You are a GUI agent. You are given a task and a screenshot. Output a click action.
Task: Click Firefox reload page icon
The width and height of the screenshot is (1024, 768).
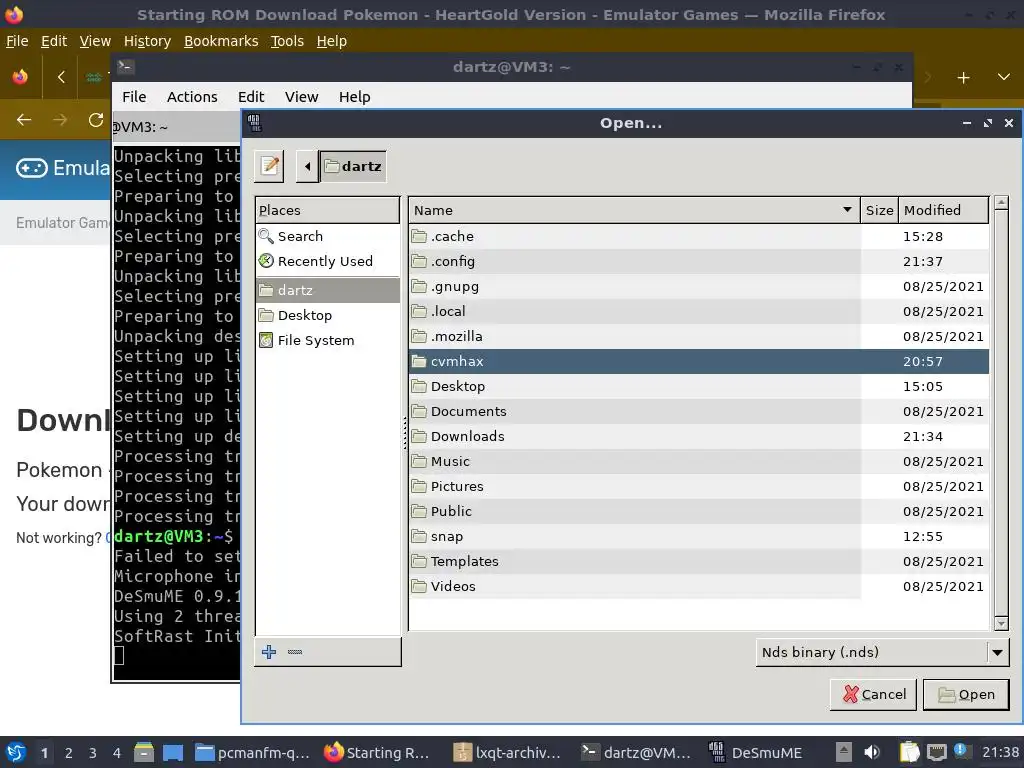[96, 120]
